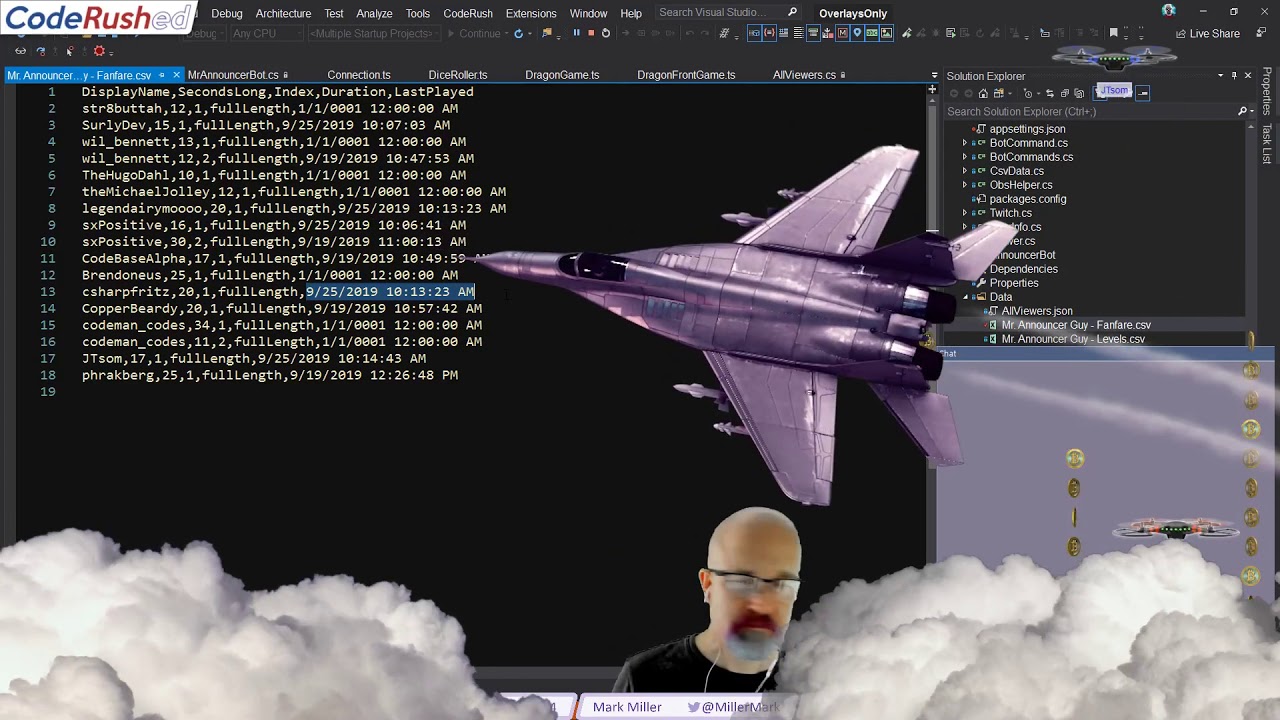Switch to DragonFrontGame.ts tab
1280x720 pixels.
pos(686,75)
